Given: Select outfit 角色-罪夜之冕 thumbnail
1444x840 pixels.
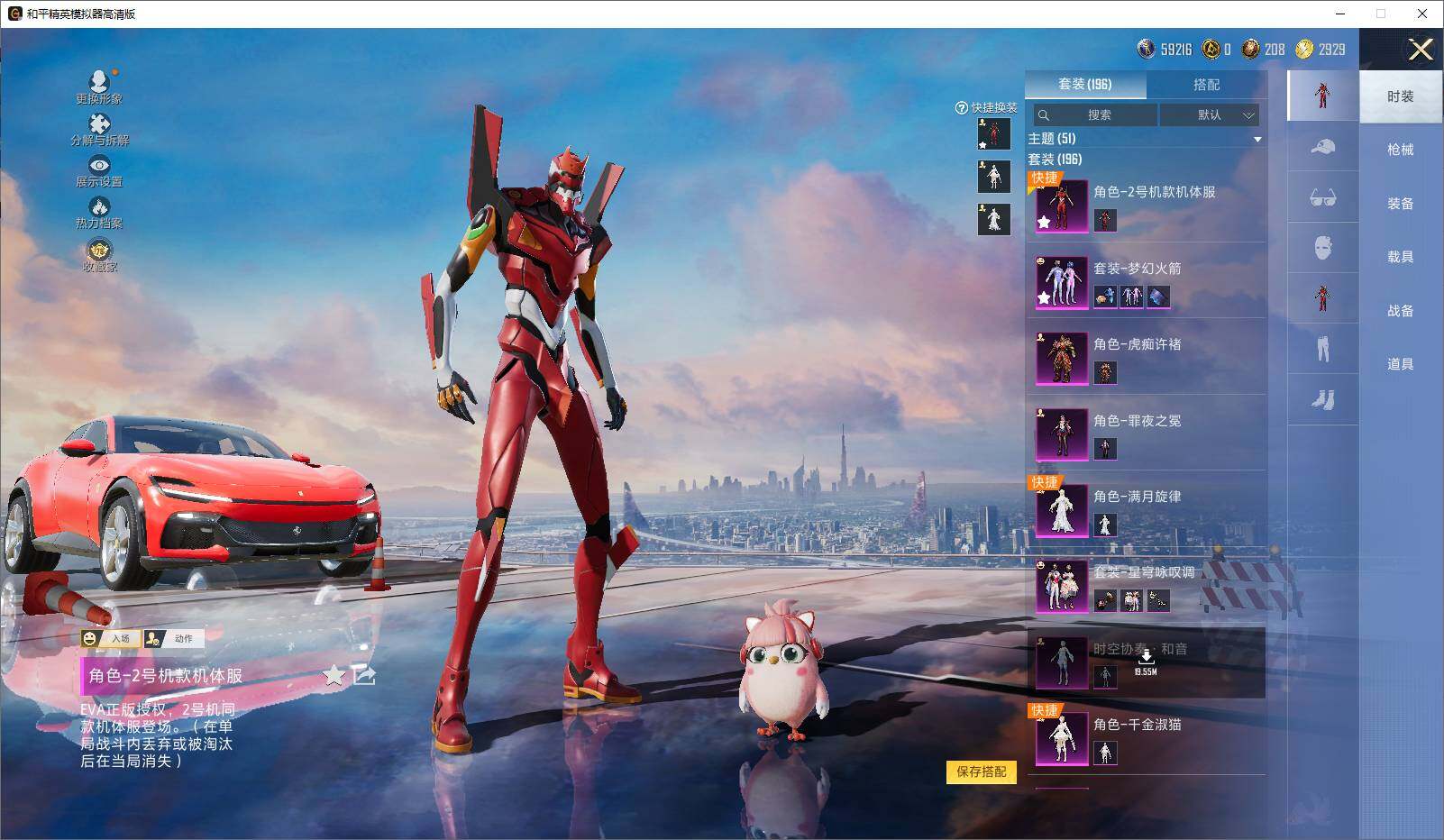Looking at the screenshot, I should click(x=1061, y=434).
